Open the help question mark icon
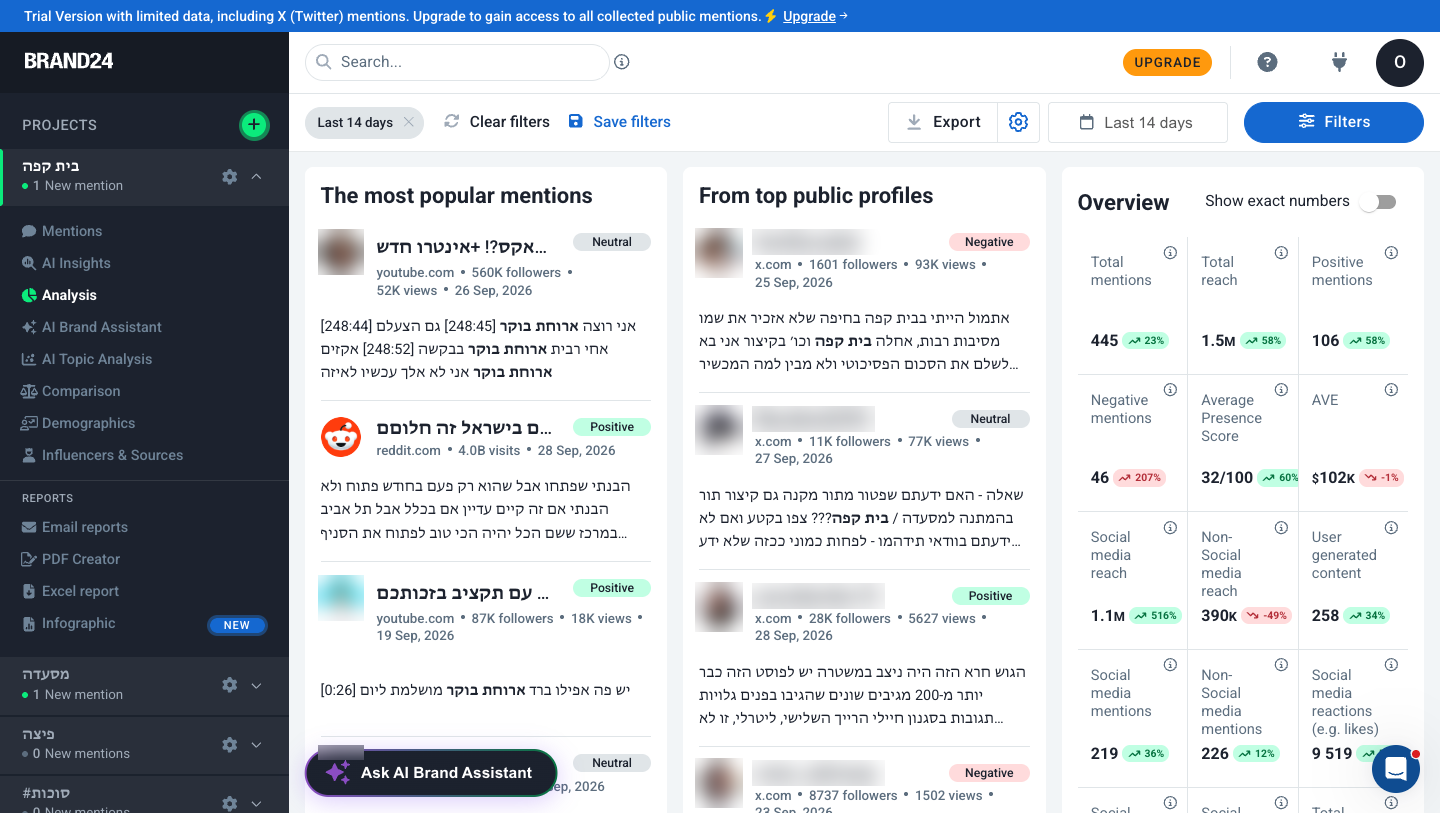Image resolution: width=1440 pixels, height=813 pixels. tap(1267, 62)
